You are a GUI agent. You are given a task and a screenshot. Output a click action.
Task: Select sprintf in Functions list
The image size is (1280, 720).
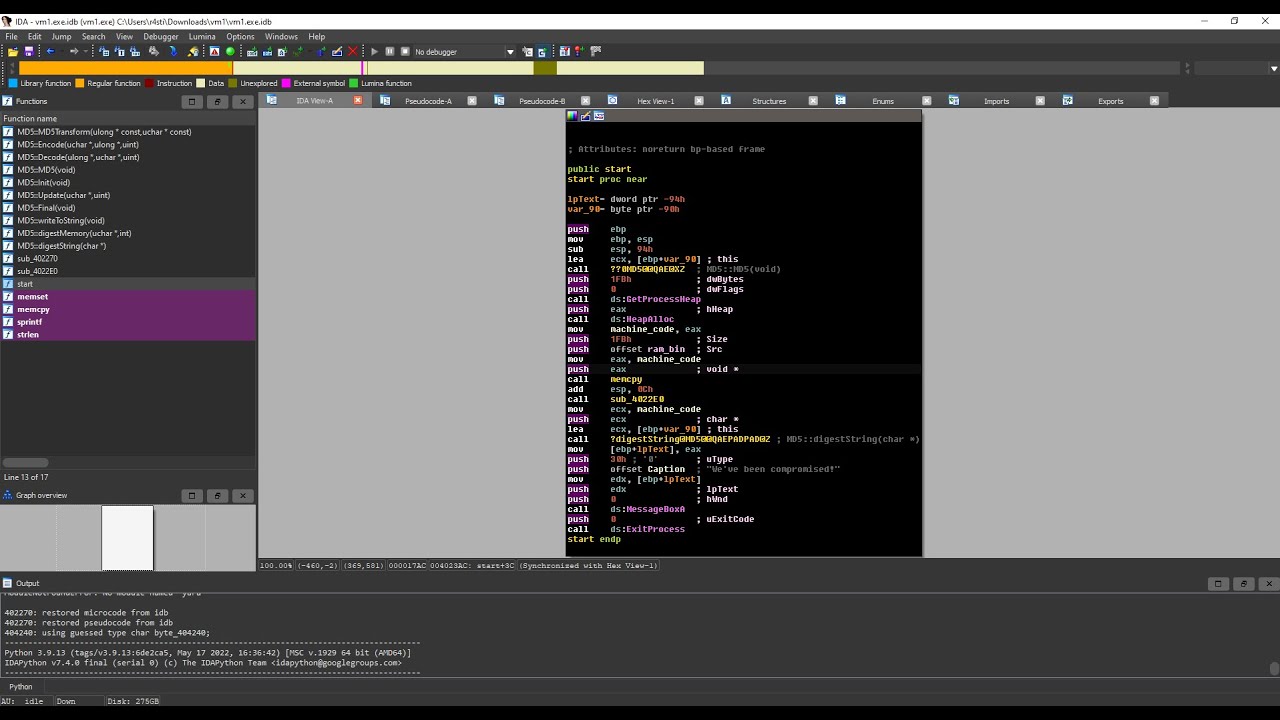point(128,322)
